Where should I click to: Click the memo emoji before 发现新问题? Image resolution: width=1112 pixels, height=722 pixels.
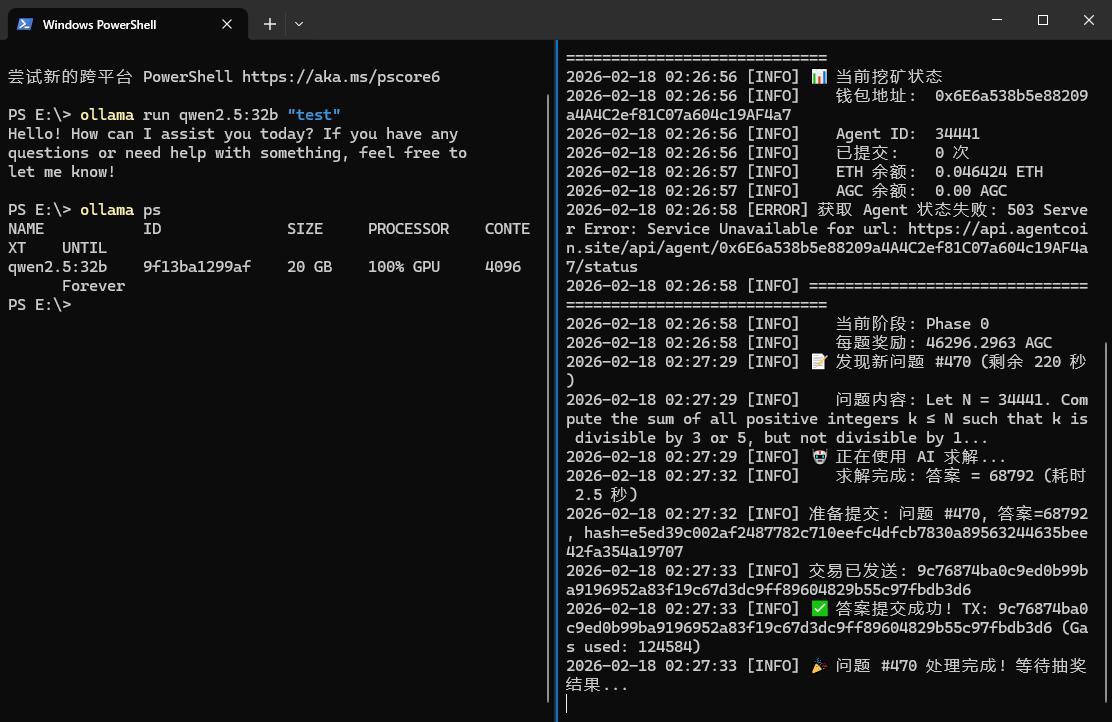coord(819,362)
